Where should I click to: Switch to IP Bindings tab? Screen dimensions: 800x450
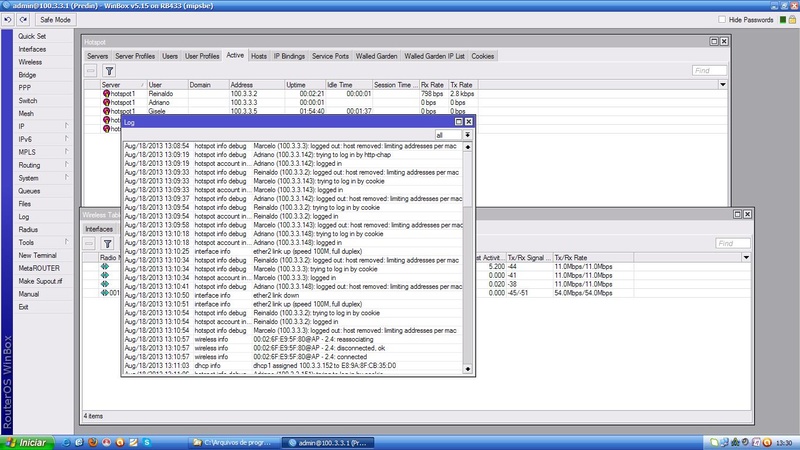[289, 56]
